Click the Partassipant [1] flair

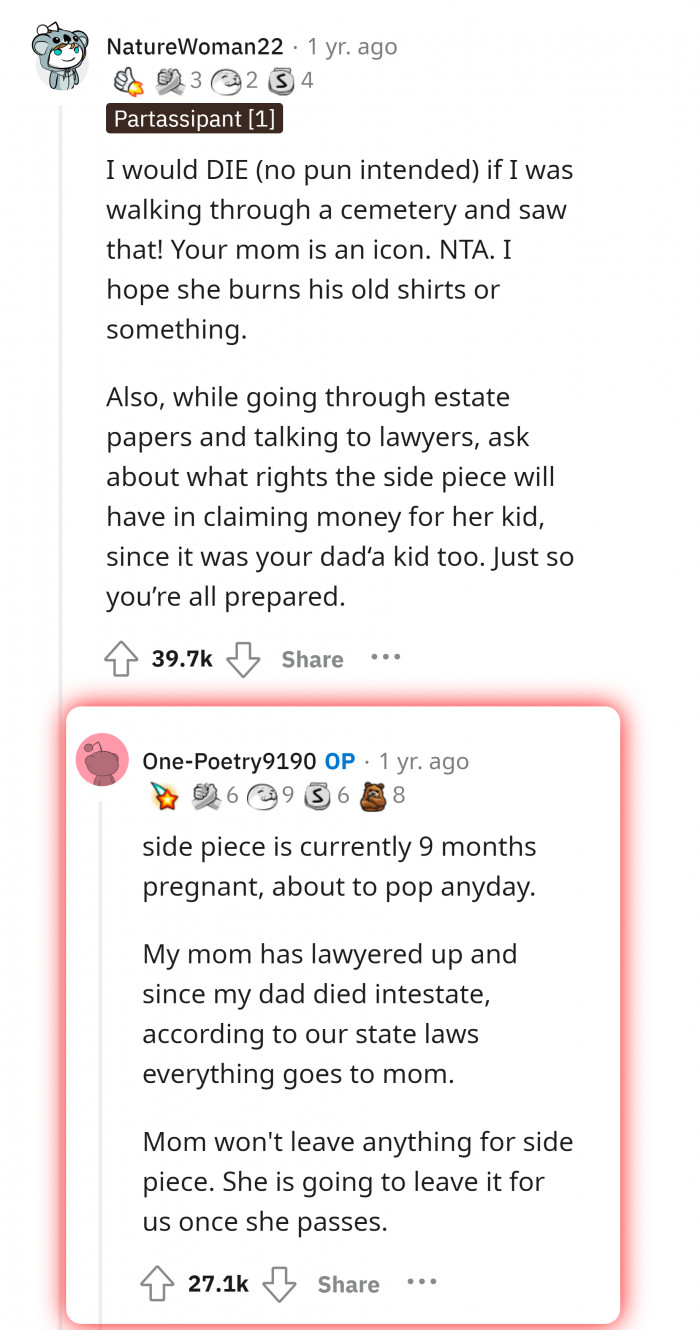pos(194,119)
